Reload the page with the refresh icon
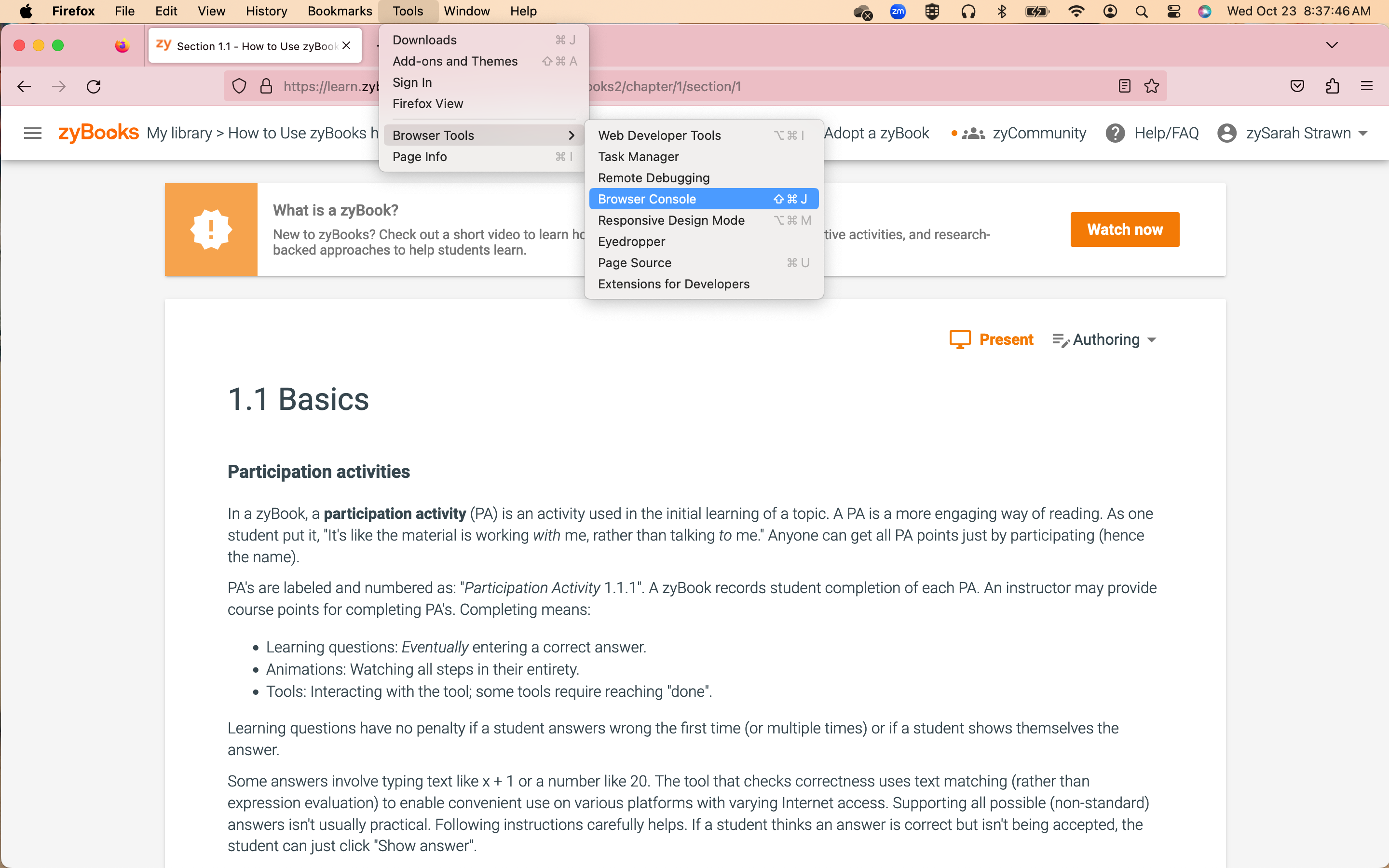Viewport: 1389px width, 868px height. 94,87
